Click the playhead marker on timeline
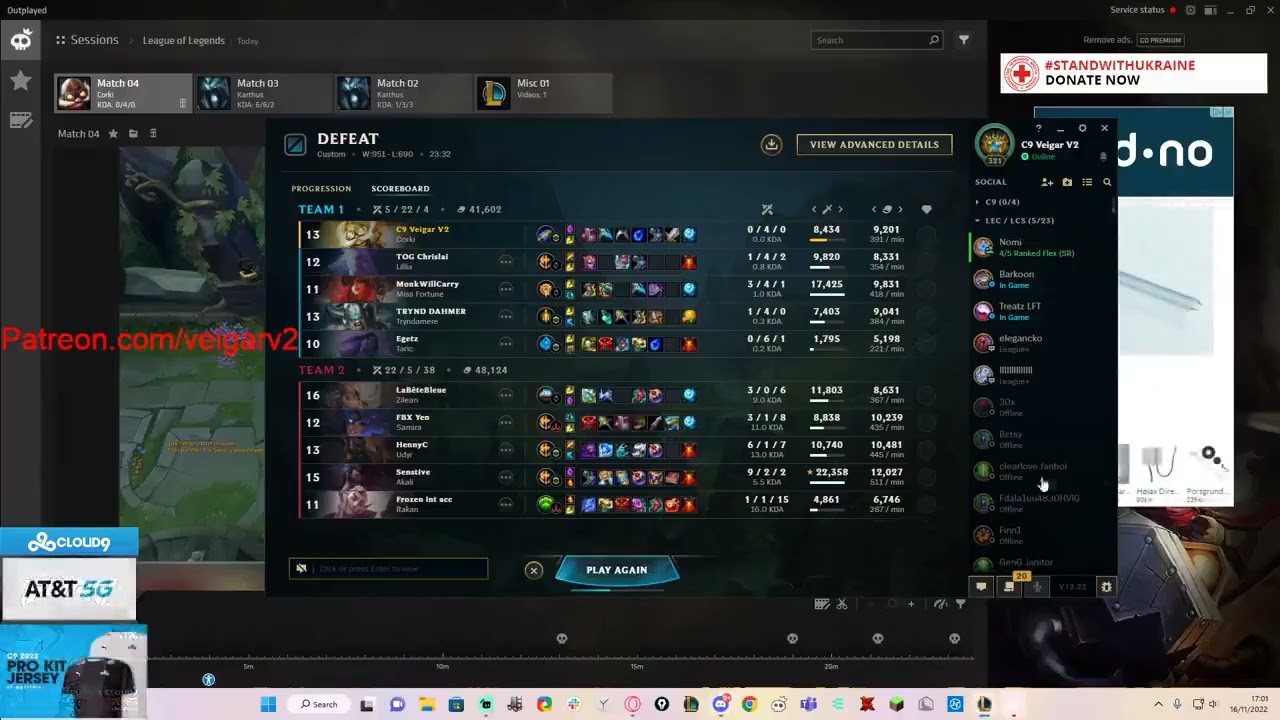 point(208,680)
